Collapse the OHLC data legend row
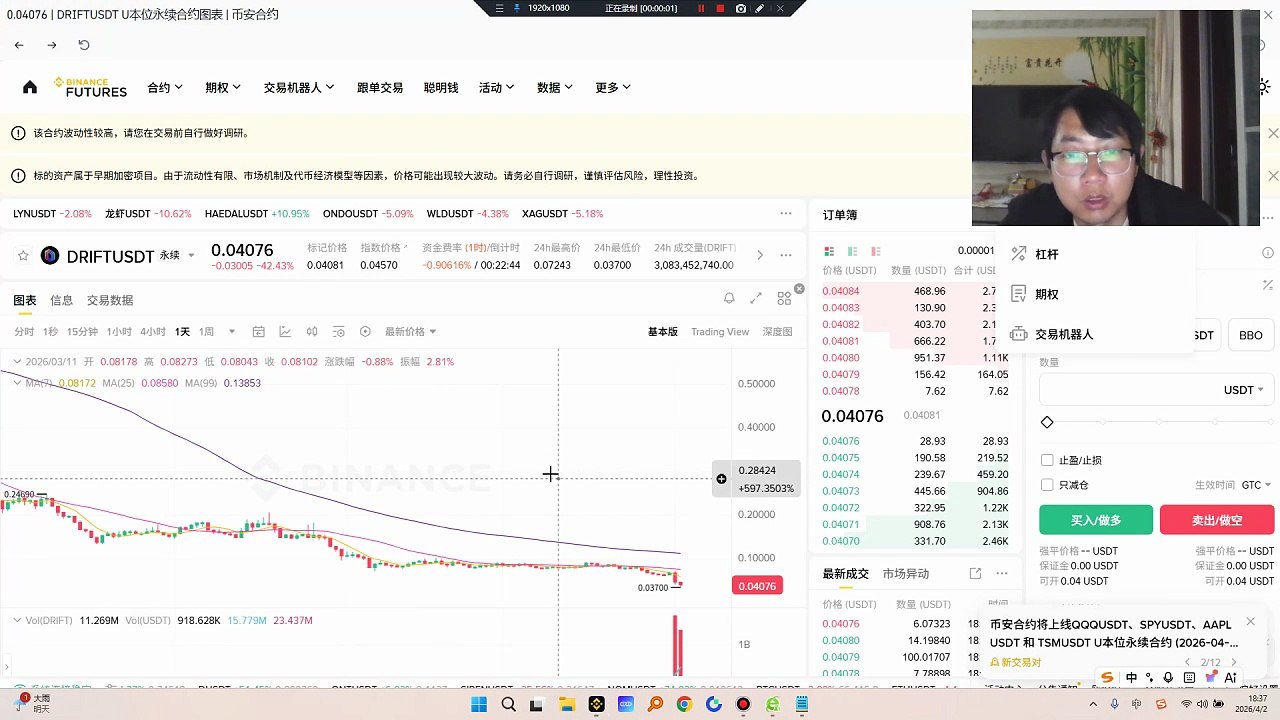This screenshot has height=720, width=1280. 16,361
